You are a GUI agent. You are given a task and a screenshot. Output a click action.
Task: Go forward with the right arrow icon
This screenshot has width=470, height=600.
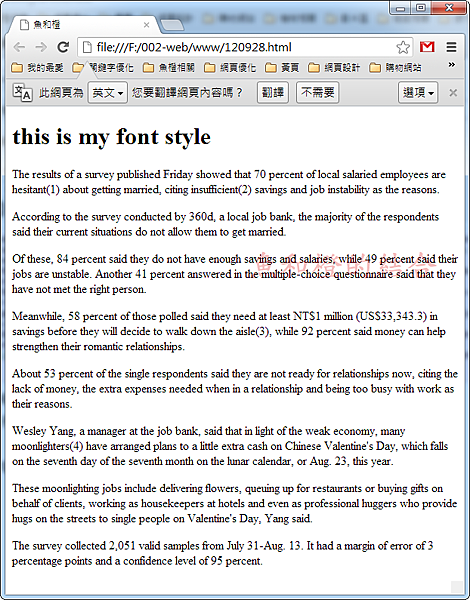click(x=41, y=47)
